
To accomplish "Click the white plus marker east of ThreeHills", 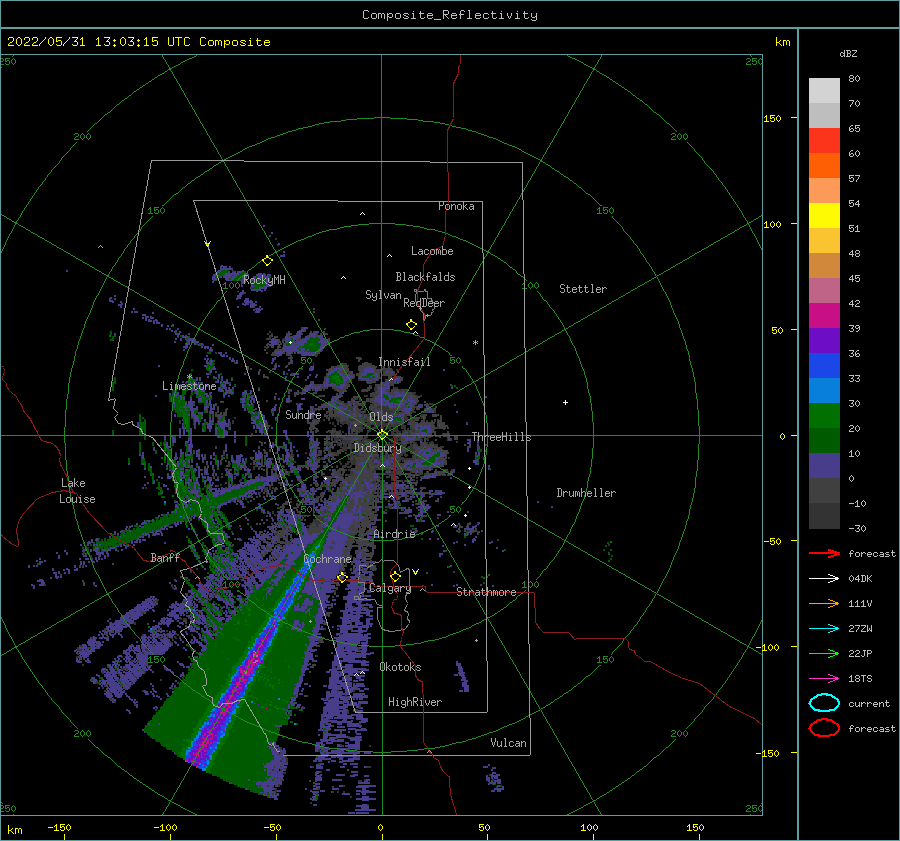I will tap(565, 402).
